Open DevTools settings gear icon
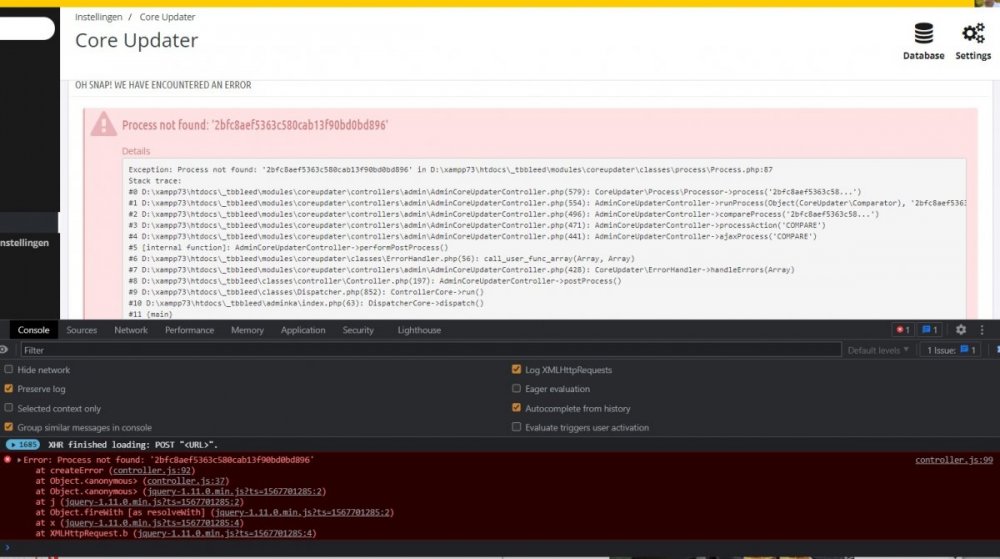This screenshot has height=559, width=1000. pyautogui.click(x=960, y=330)
